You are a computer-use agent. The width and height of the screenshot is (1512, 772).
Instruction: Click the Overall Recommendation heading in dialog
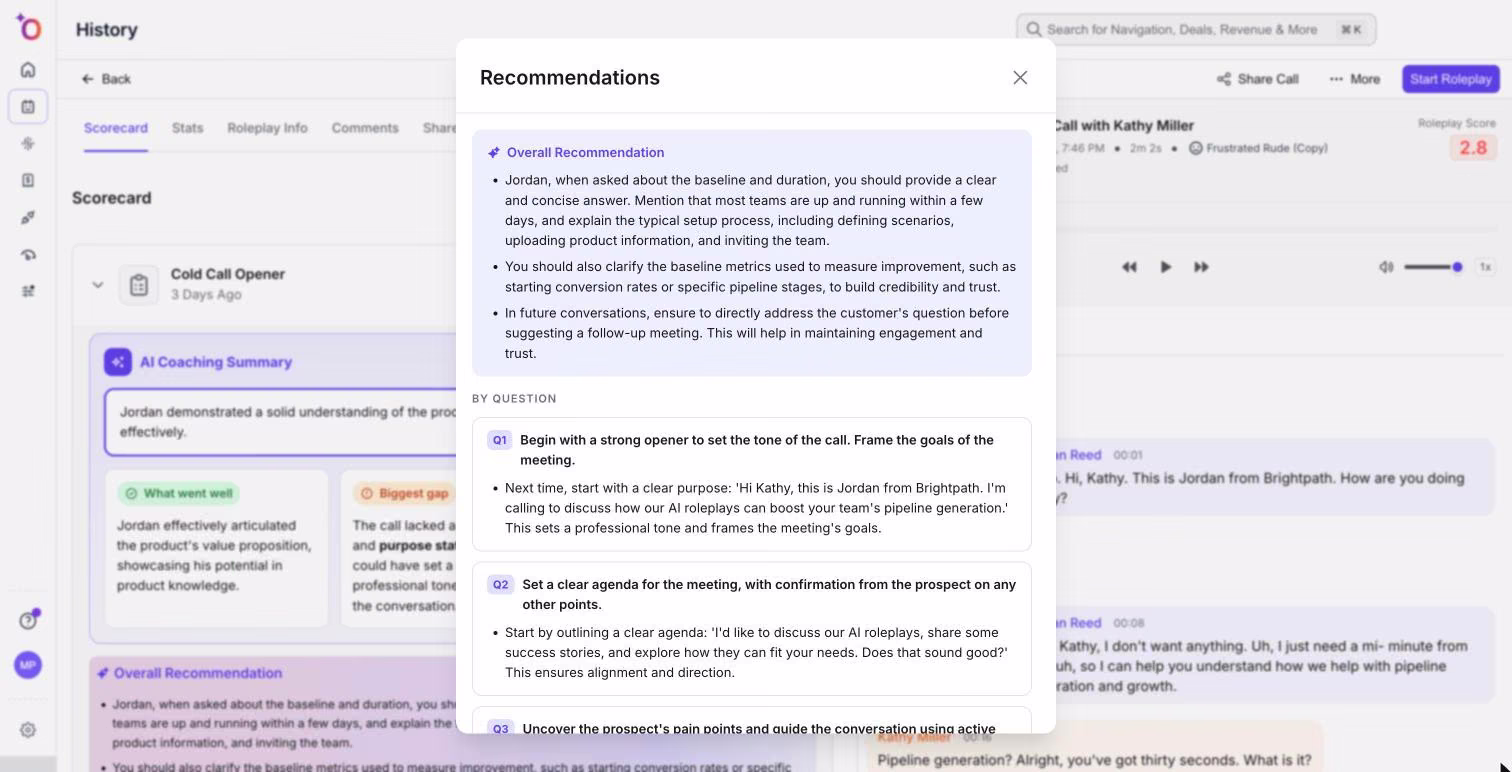(x=585, y=152)
